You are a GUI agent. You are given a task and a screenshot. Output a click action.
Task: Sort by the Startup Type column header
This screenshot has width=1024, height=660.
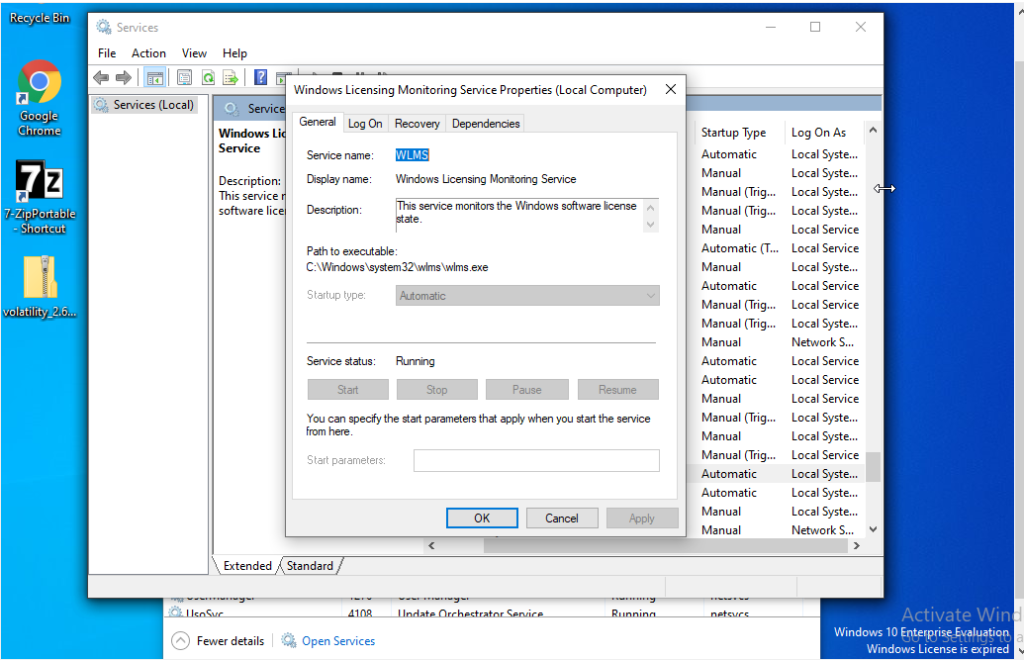click(733, 133)
